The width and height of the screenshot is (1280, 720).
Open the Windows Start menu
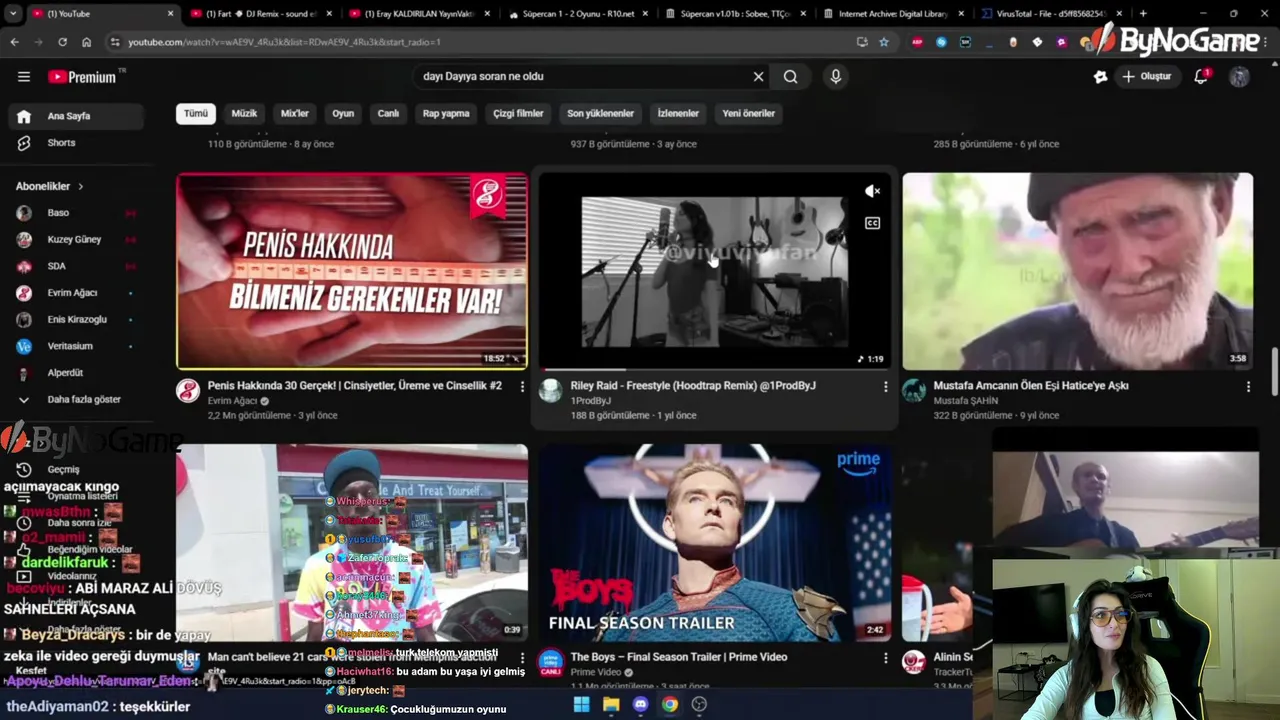tap(581, 704)
